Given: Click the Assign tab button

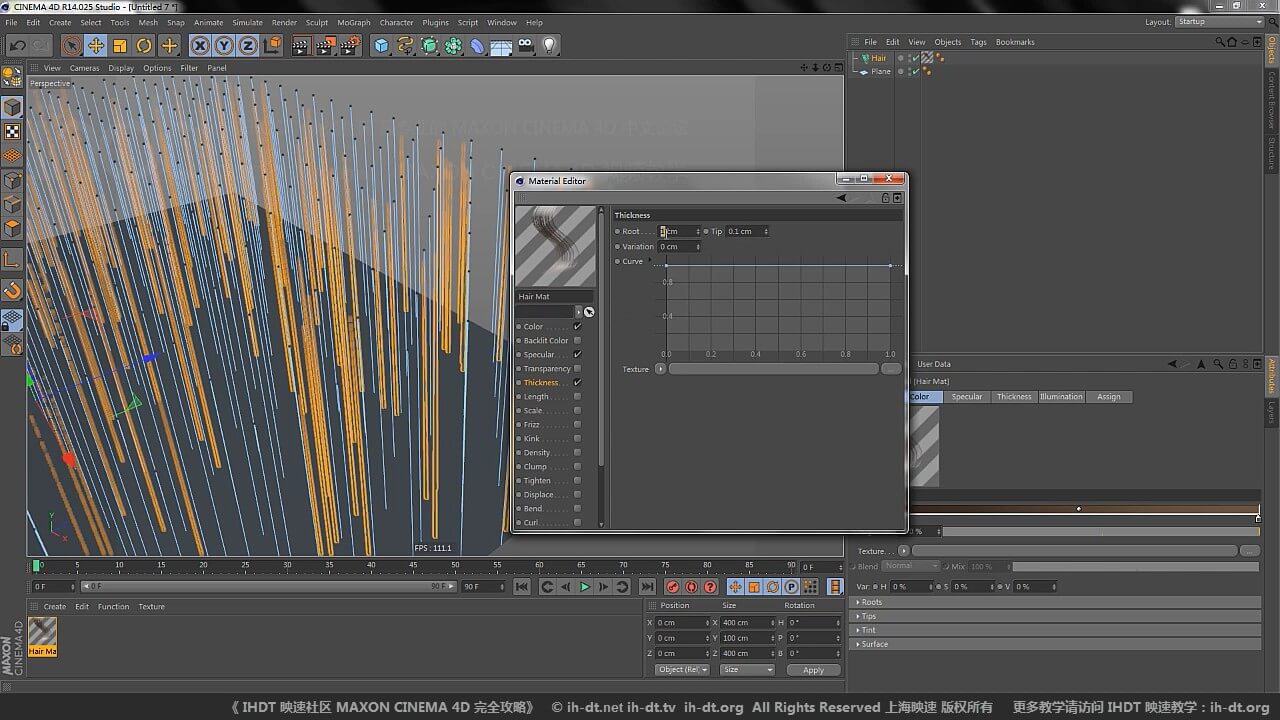Looking at the screenshot, I should [1108, 397].
